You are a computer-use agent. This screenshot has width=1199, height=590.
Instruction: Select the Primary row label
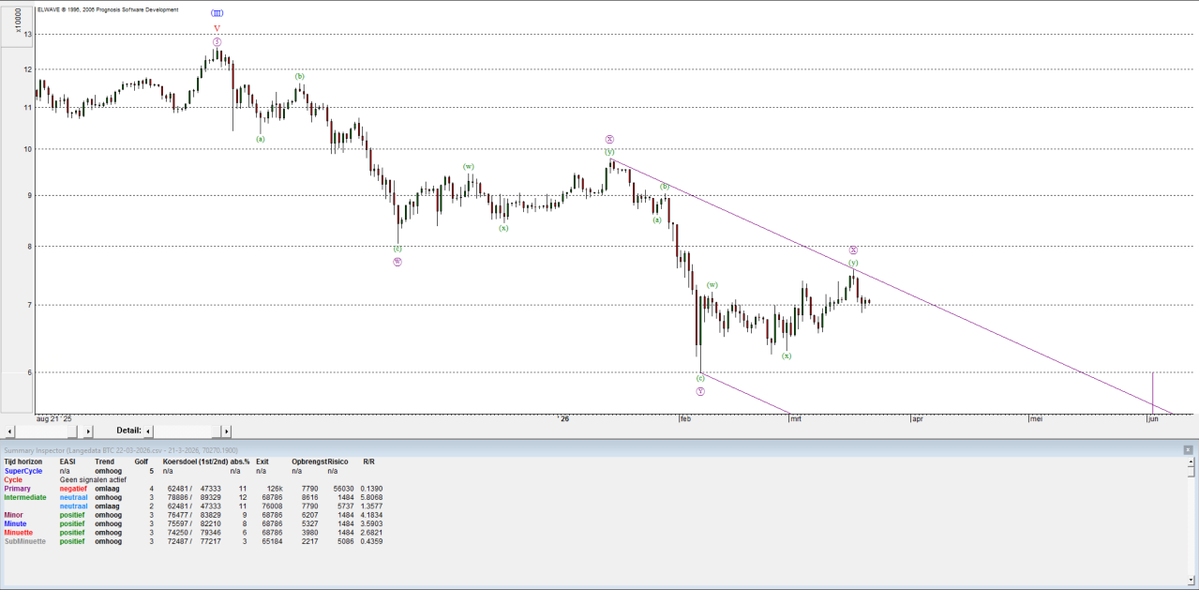coord(18,488)
